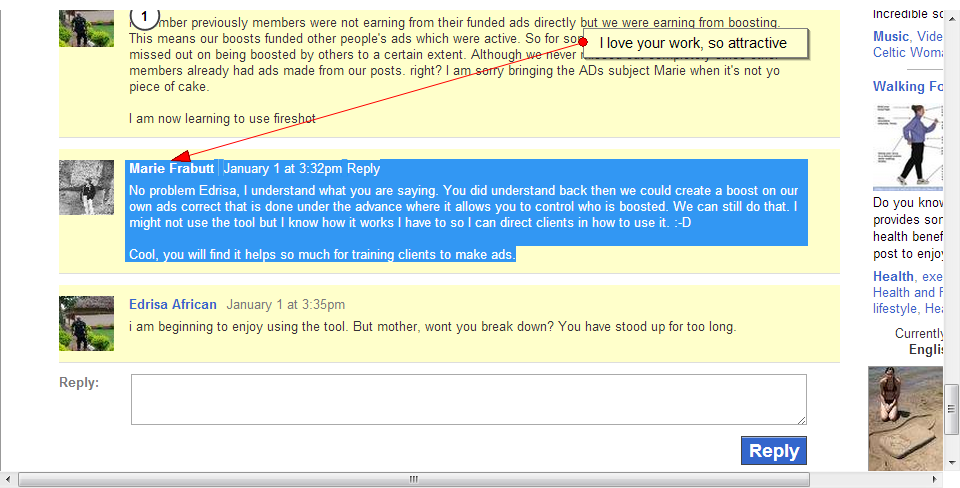Open Edrisa African's profile name link

(x=172, y=305)
